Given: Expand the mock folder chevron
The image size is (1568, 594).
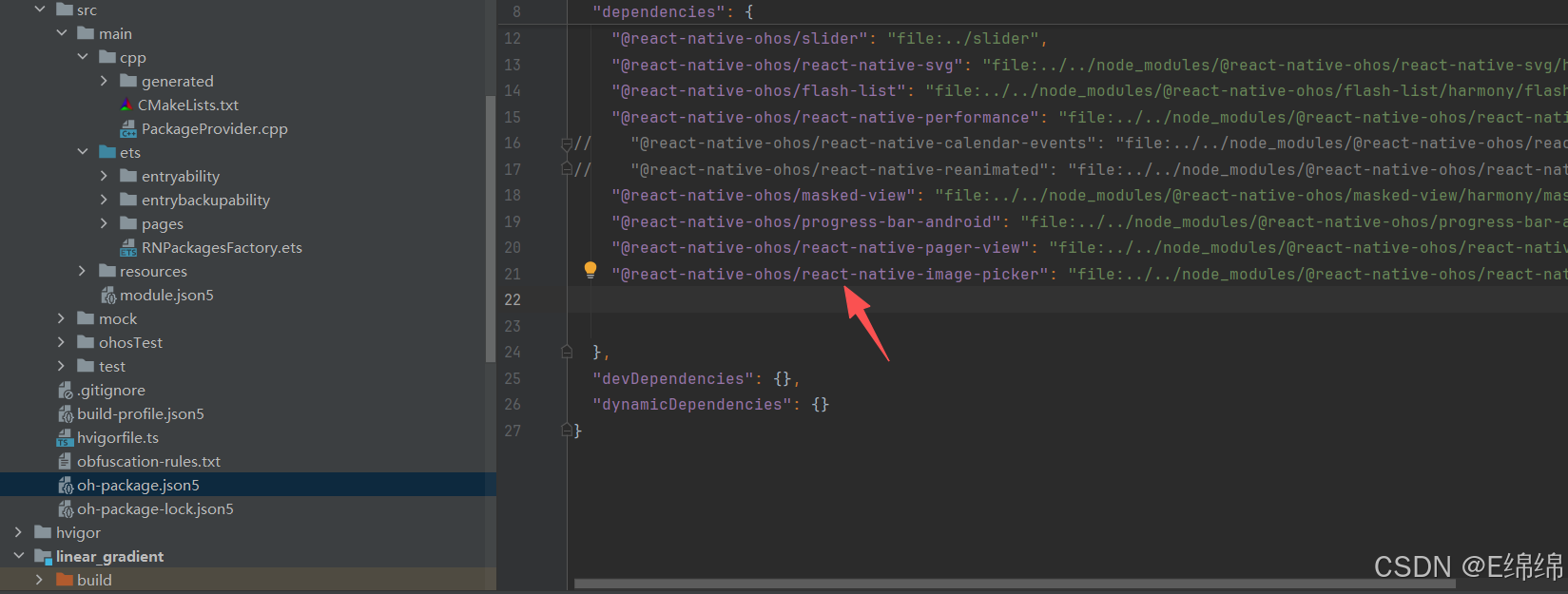Looking at the screenshot, I should point(62,318).
